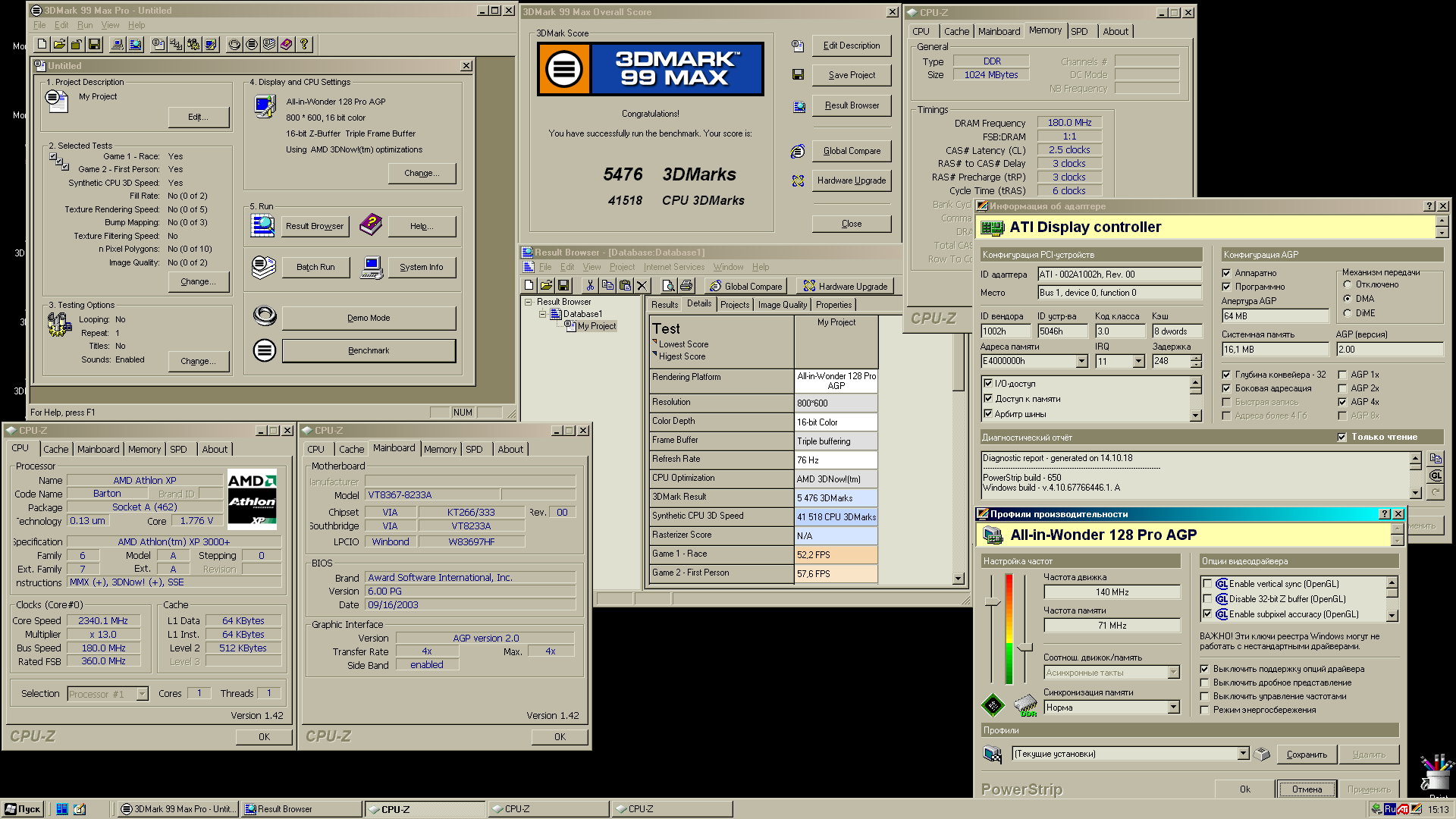Click the Copy icon in Result Browser toolbar
Image resolution: width=1456 pixels, height=819 pixels.
(607, 286)
